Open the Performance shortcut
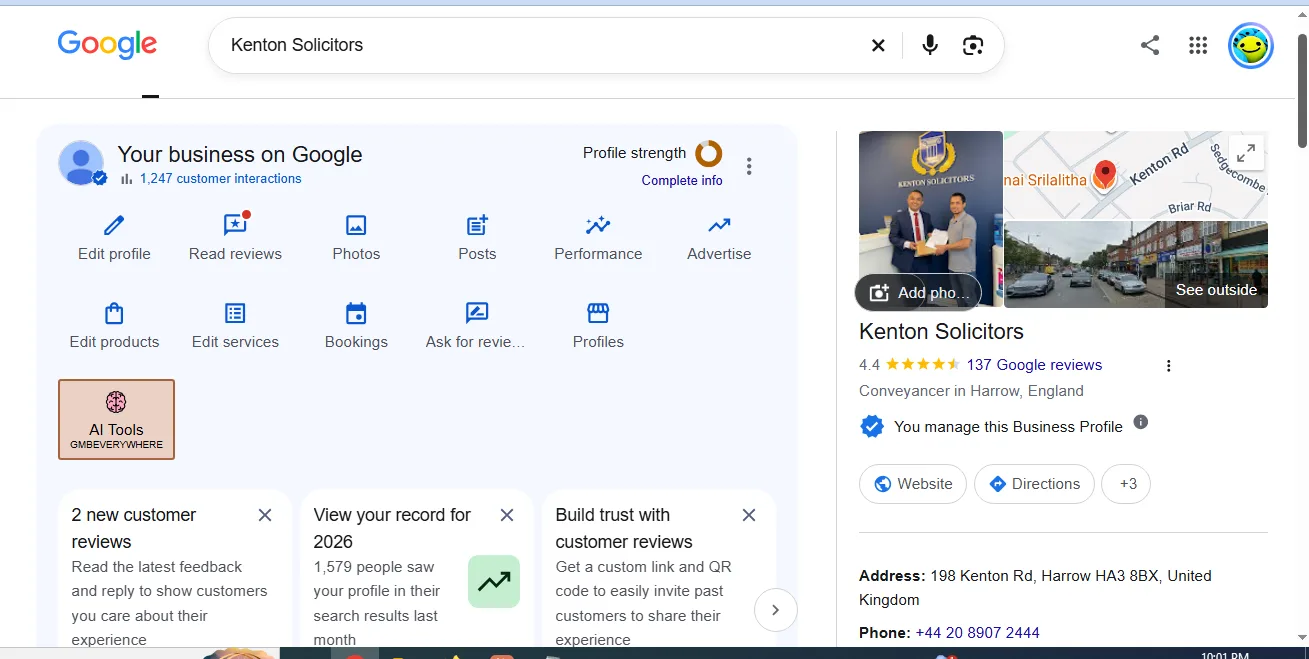The height and width of the screenshot is (659, 1309). pos(598,238)
